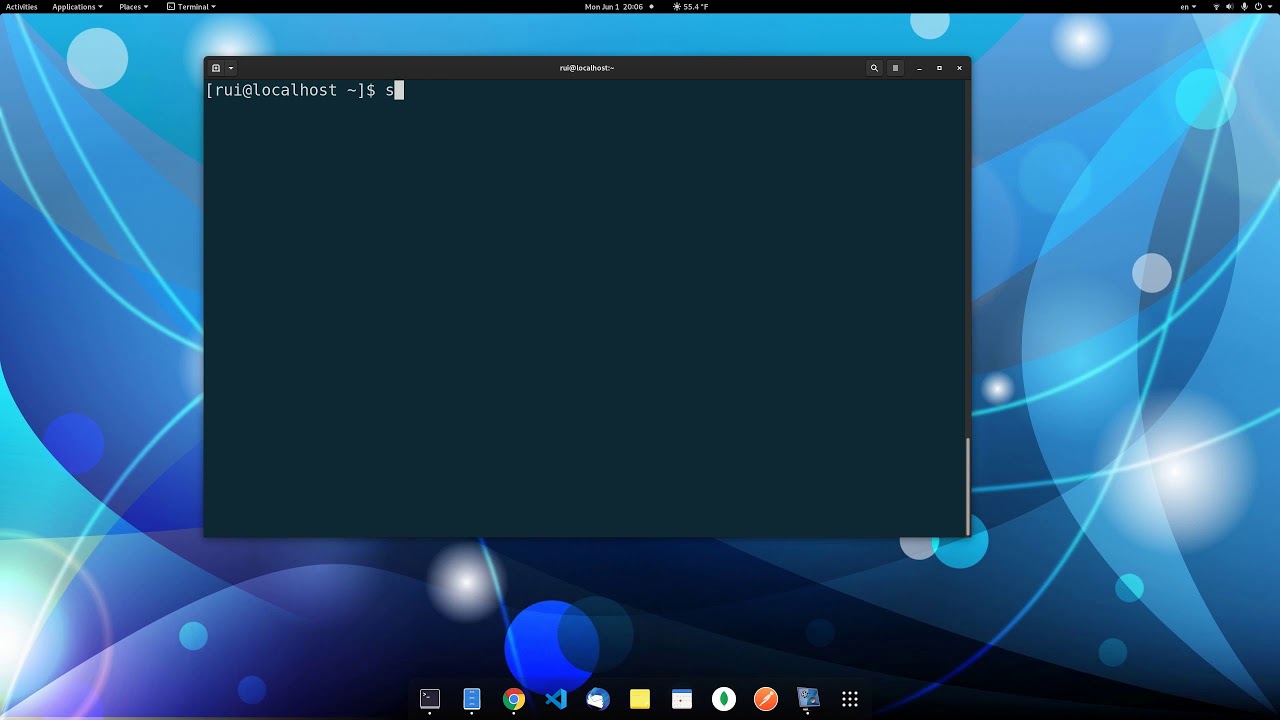The image size is (1280, 720).
Task: Click the terminal prompt line
Action: pyautogui.click(x=304, y=90)
